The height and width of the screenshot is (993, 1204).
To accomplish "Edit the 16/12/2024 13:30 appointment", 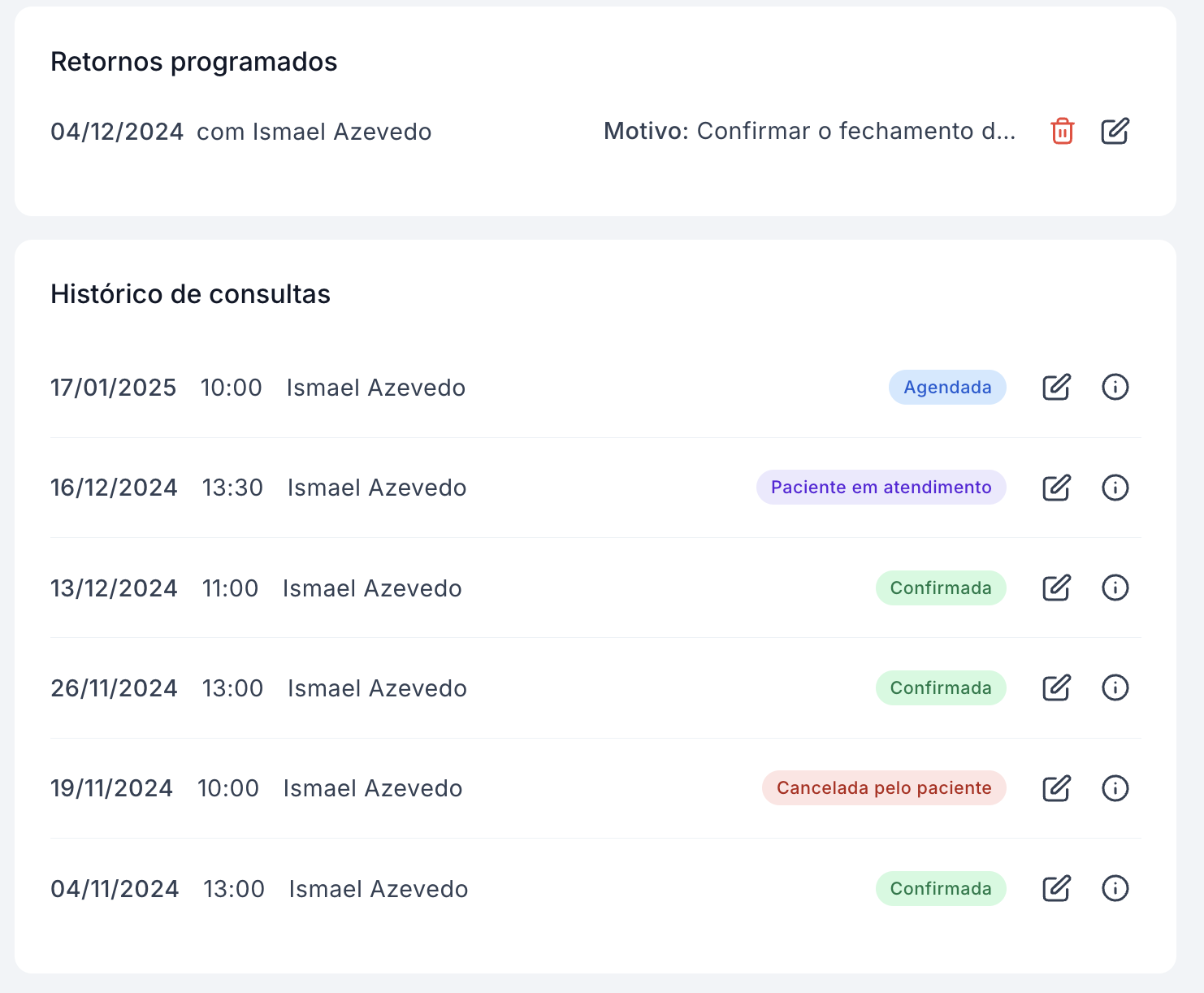I will (x=1056, y=488).
